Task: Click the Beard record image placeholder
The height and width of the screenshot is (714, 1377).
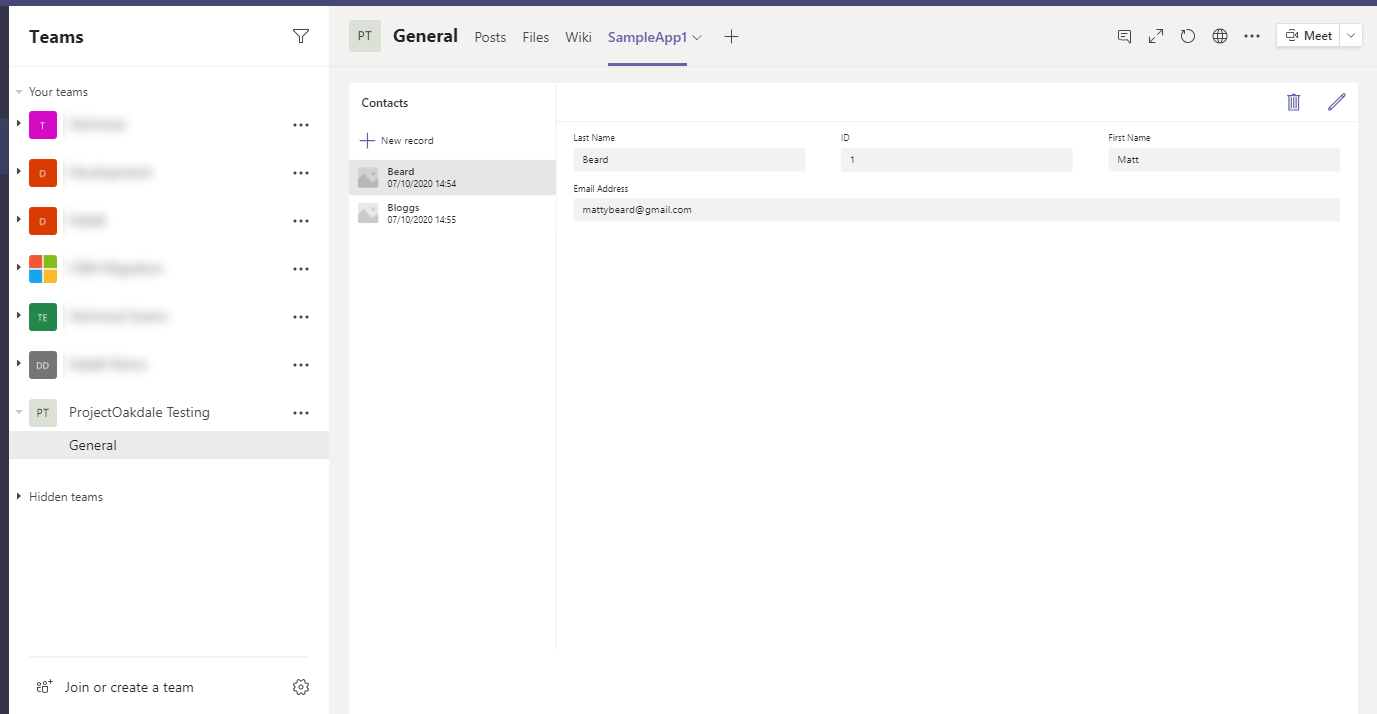Action: point(368,178)
